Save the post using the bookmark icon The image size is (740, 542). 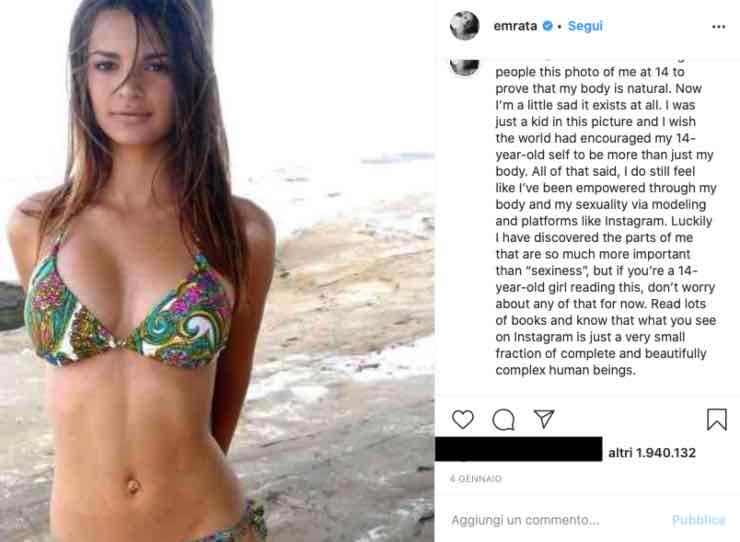pos(716,419)
